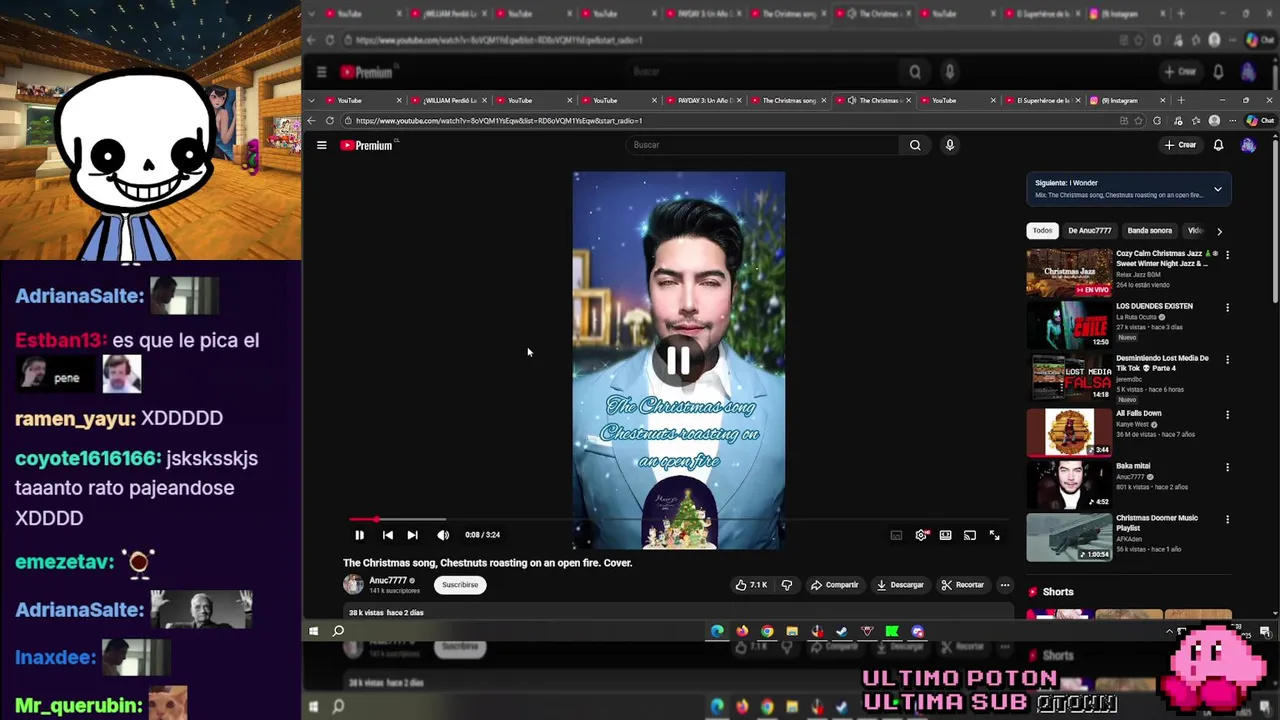Screen dimensions: 1280x720
Task: Dislike the Christmas song video
Action: pyautogui.click(x=787, y=585)
